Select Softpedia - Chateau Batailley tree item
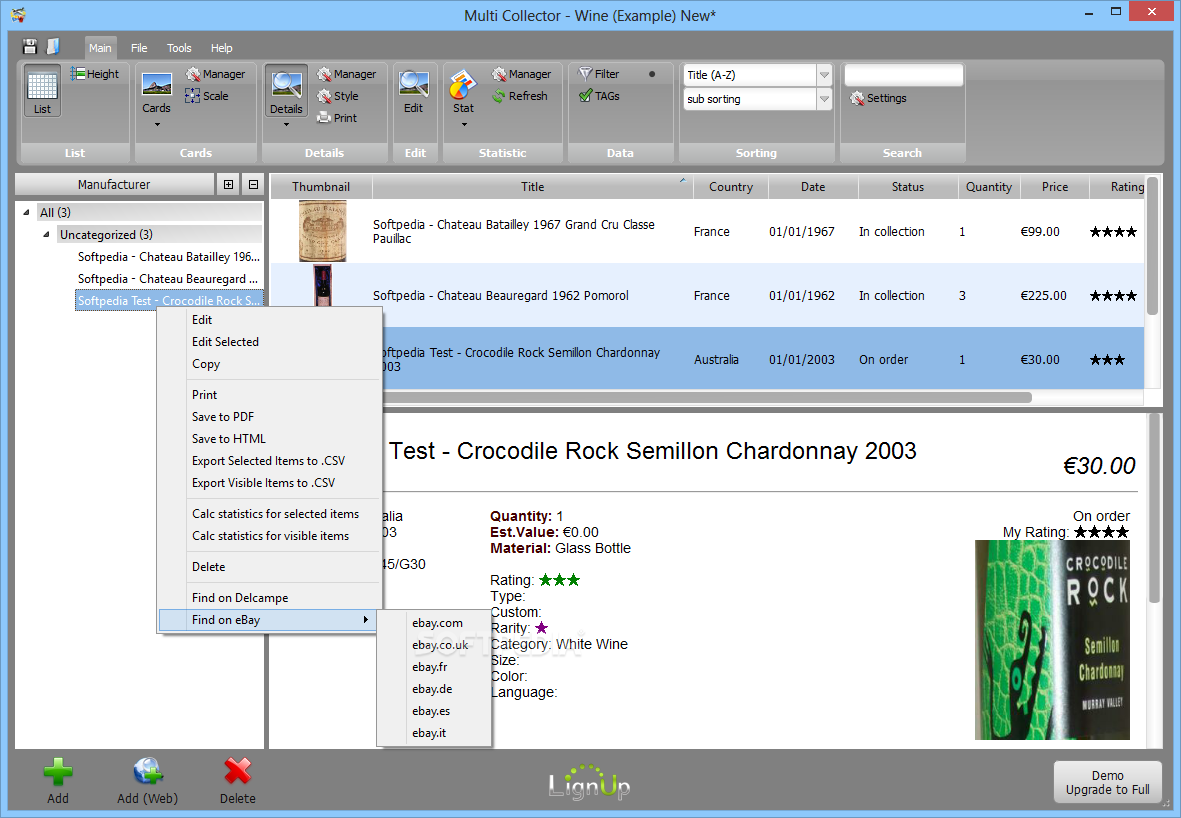Screen dimensions: 1181x818 point(169,256)
